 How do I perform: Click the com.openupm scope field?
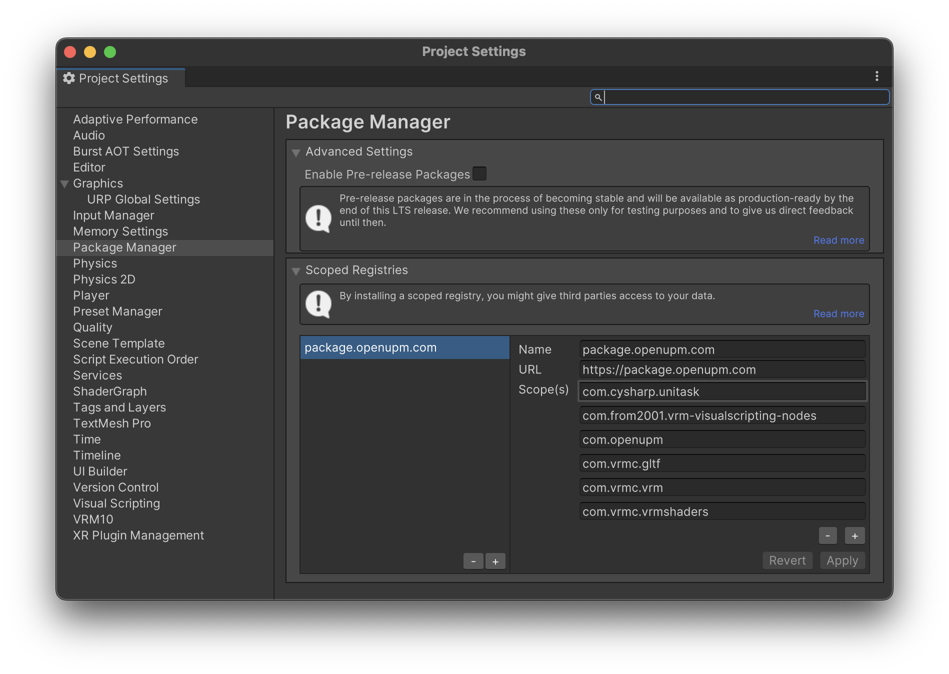(x=723, y=440)
